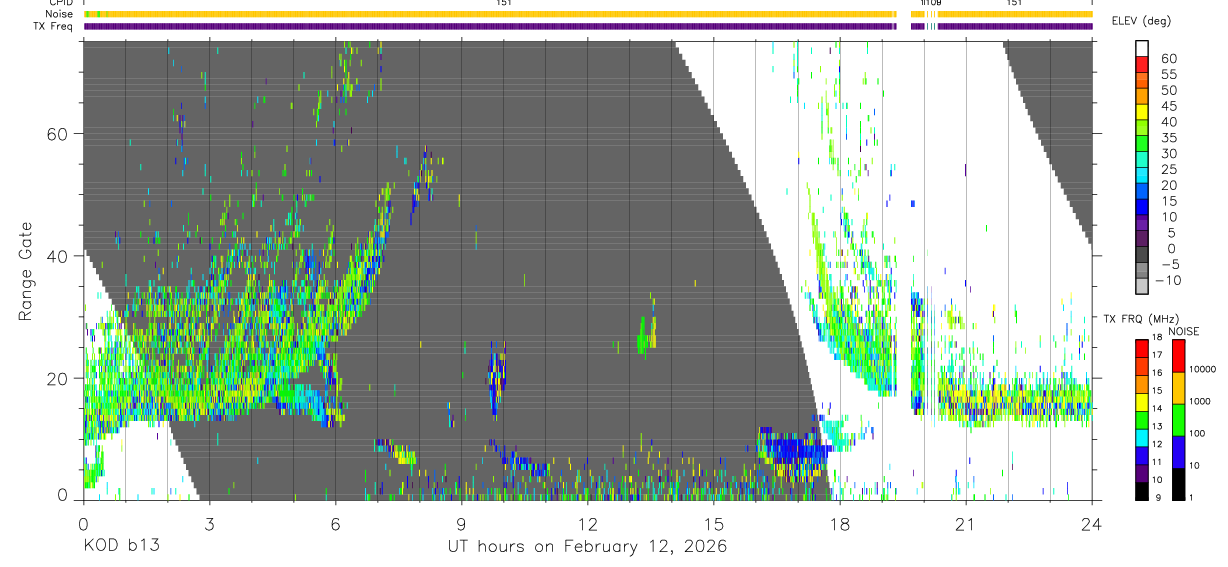The height and width of the screenshot is (567, 1228).
Task: Click the red 17–18 MHz segment of the TX FRQ bar
Action: click(1142, 348)
